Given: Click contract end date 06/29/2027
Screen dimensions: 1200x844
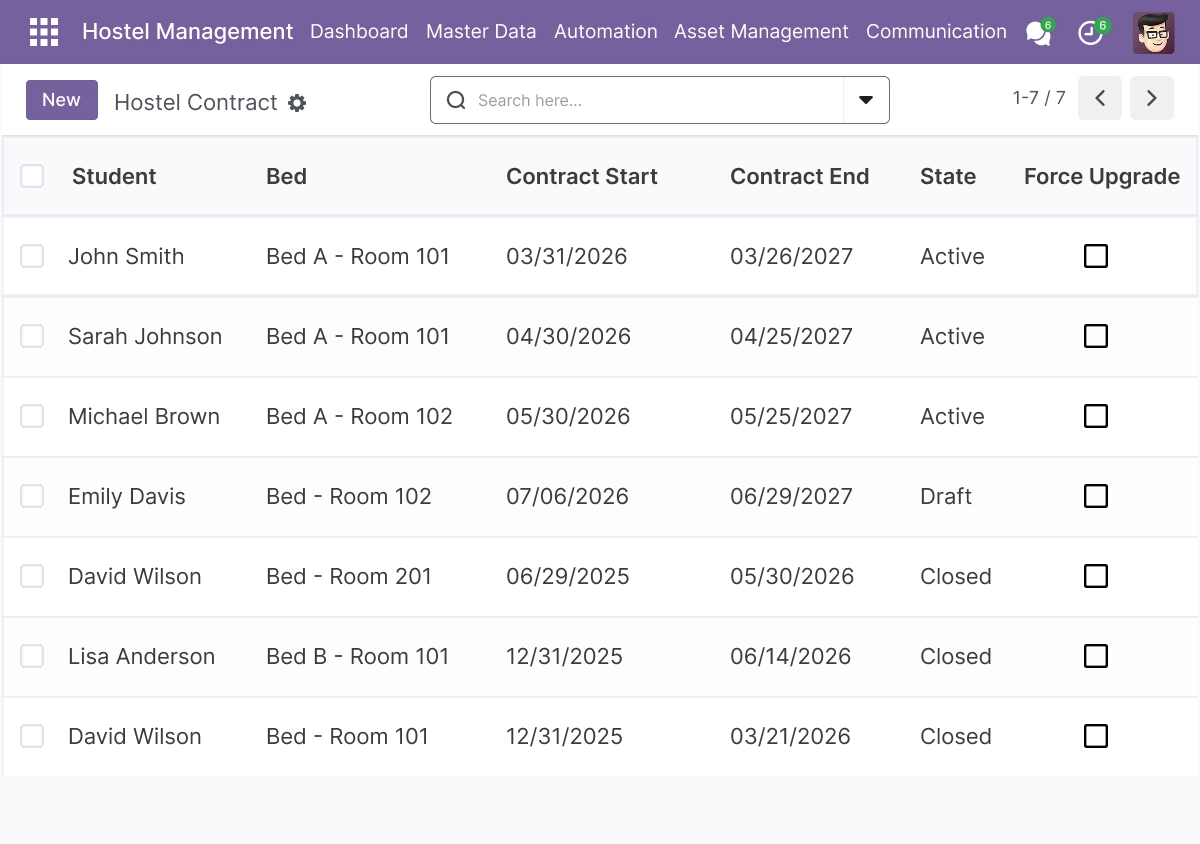Looking at the screenshot, I should pyautogui.click(x=791, y=496).
